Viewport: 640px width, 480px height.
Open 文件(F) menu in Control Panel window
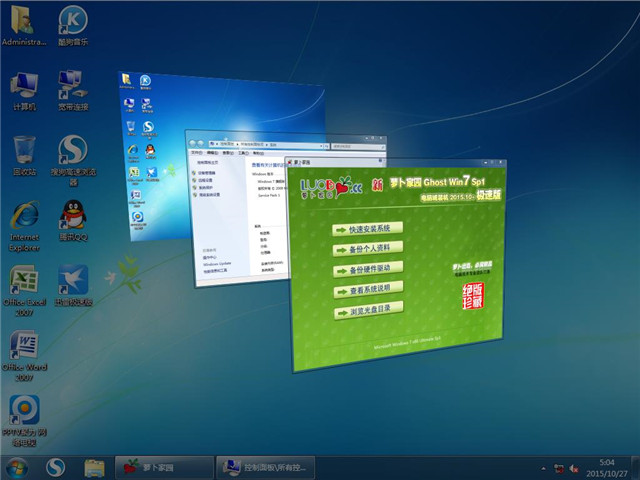[197, 152]
